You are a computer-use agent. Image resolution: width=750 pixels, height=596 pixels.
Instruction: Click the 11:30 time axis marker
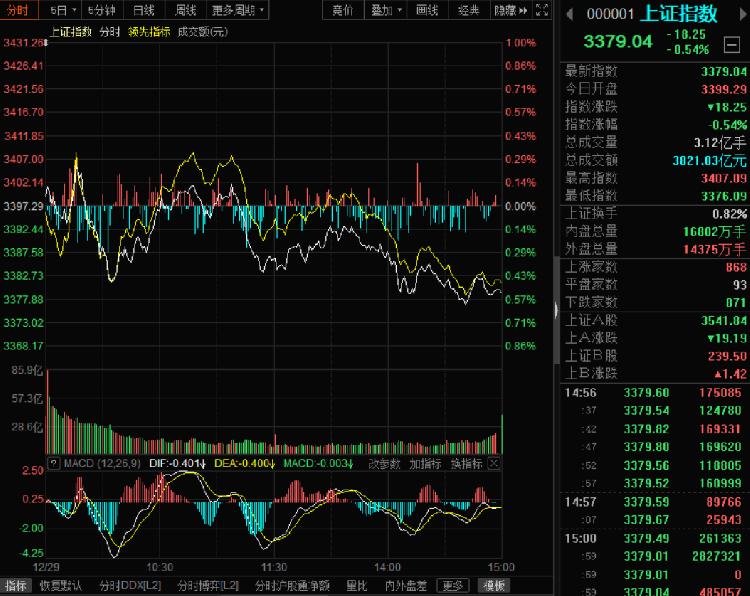pyautogui.click(x=274, y=567)
